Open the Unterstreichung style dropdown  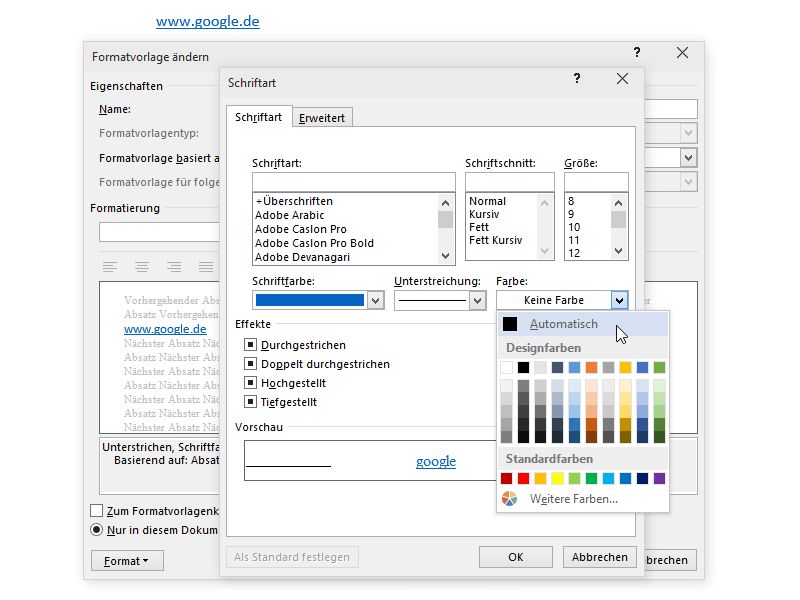(x=478, y=301)
